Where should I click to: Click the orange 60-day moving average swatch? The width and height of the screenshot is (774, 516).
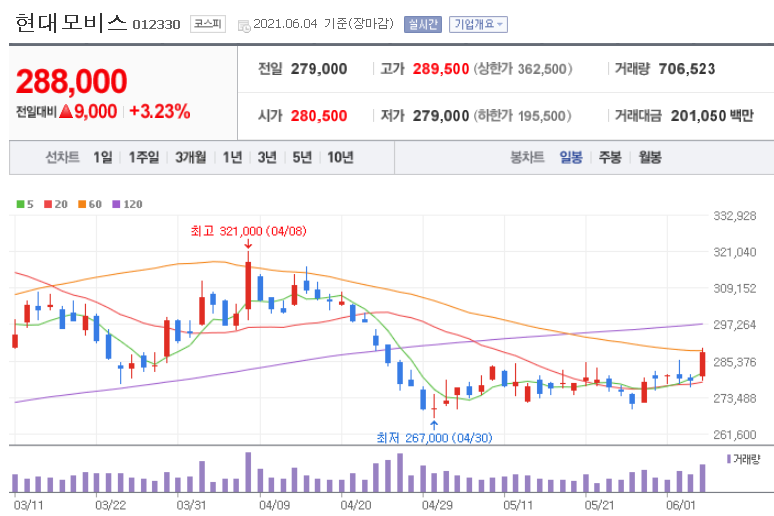(82, 204)
